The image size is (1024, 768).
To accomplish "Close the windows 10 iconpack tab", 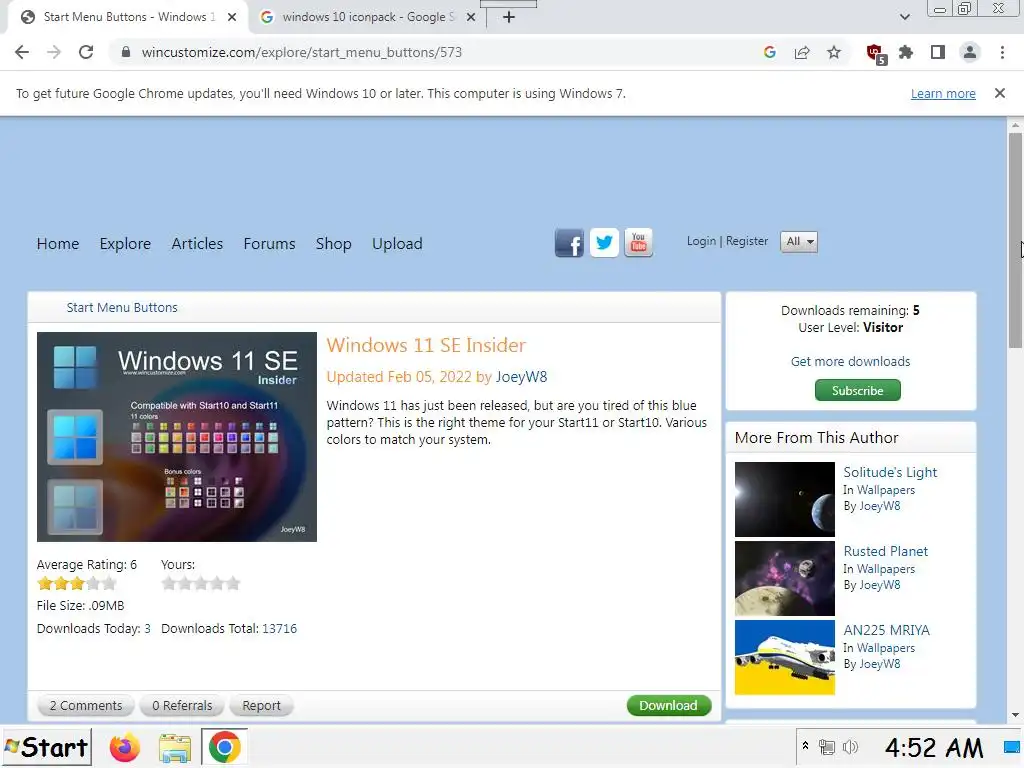I will pyautogui.click(x=471, y=18).
